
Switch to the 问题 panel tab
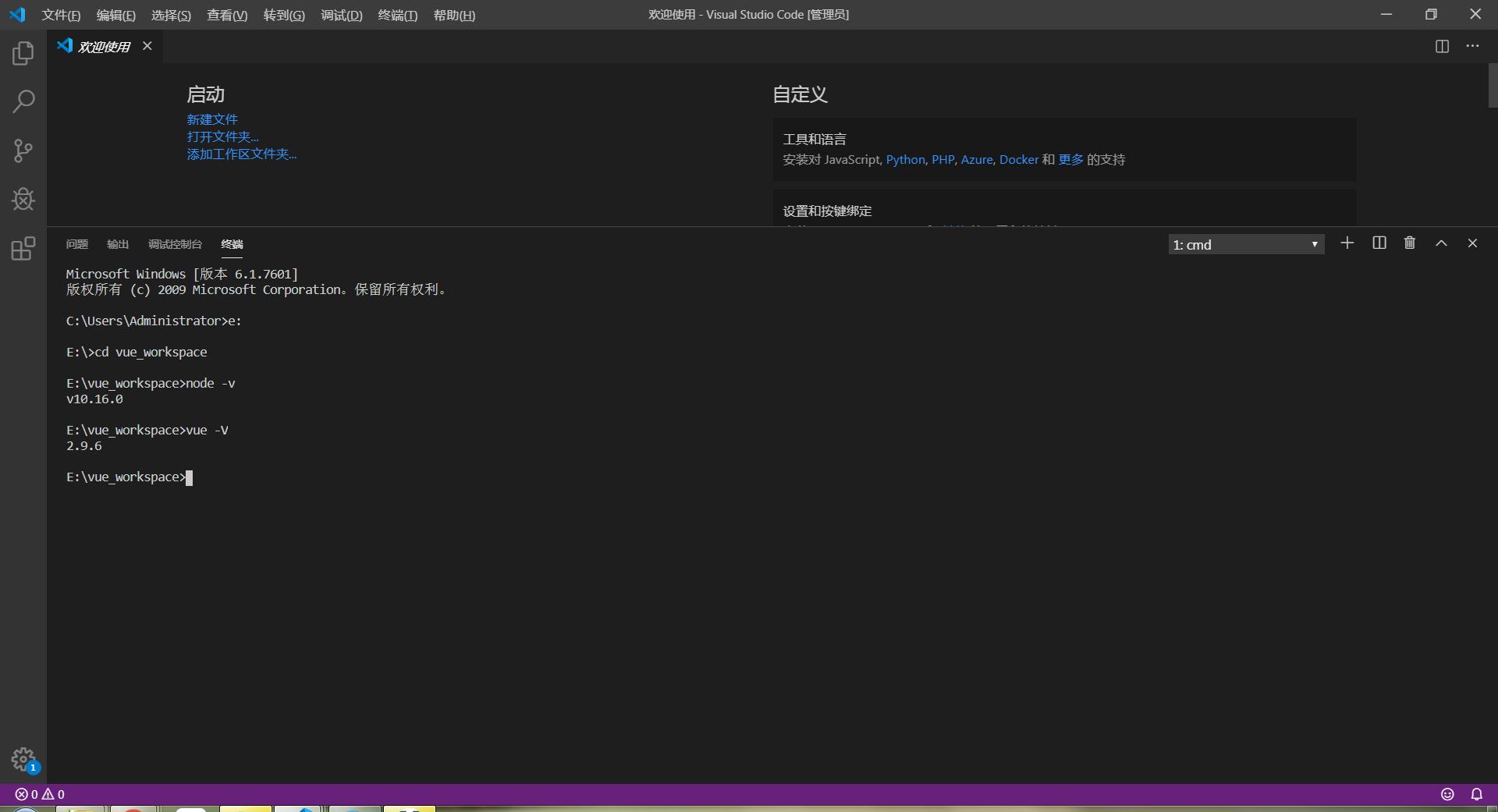76,244
